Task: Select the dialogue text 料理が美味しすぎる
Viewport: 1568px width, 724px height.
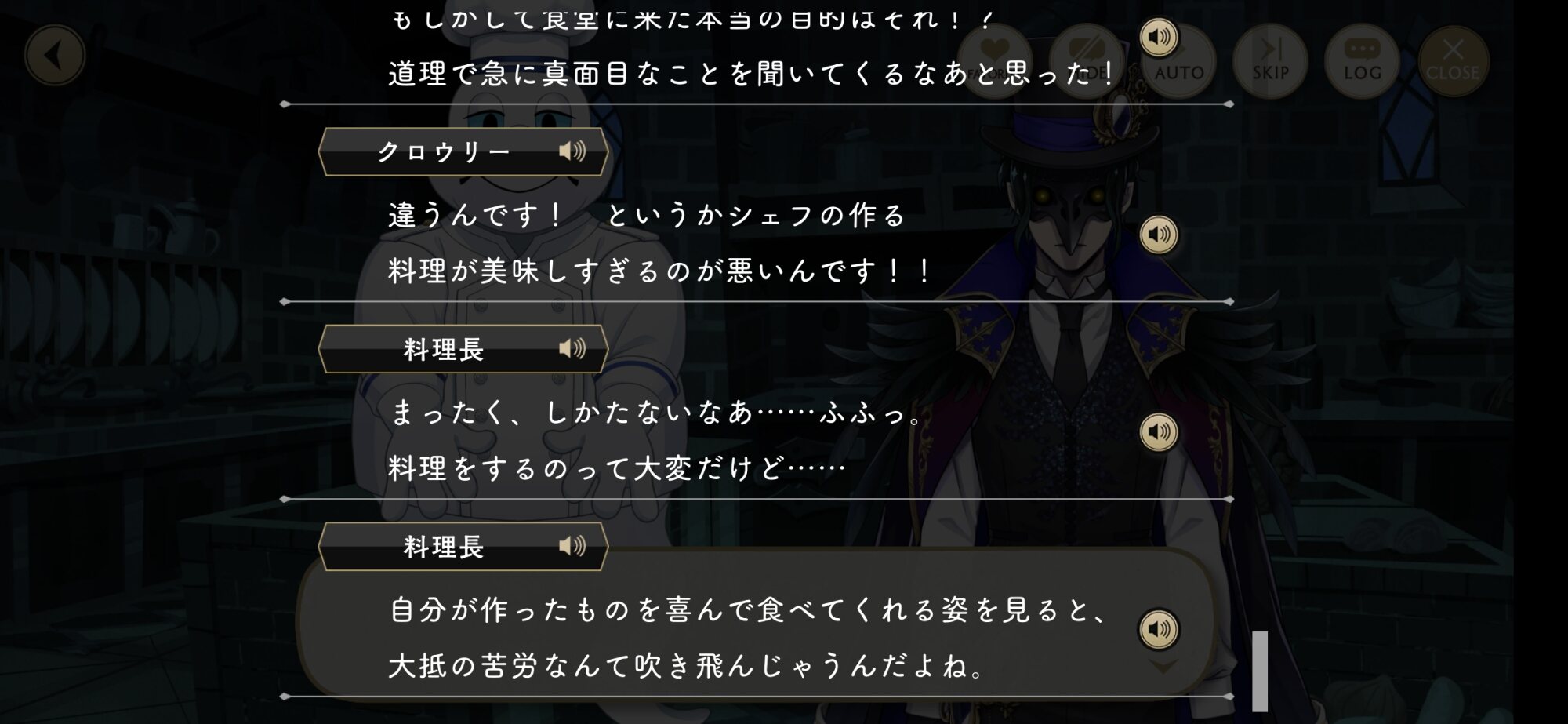Action: (659, 271)
